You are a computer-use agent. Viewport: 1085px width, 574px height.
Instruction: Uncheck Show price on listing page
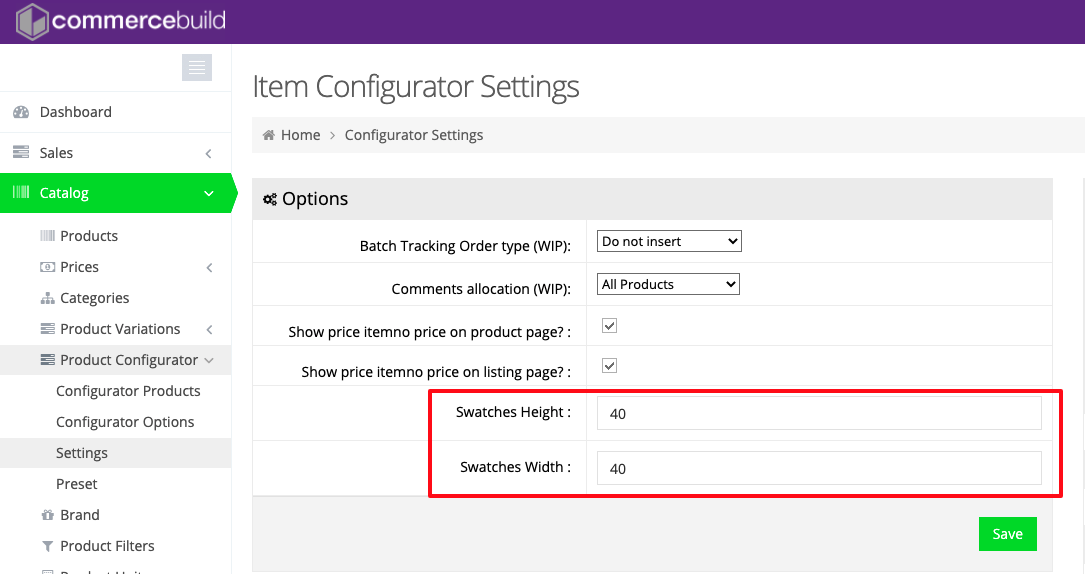coord(610,366)
